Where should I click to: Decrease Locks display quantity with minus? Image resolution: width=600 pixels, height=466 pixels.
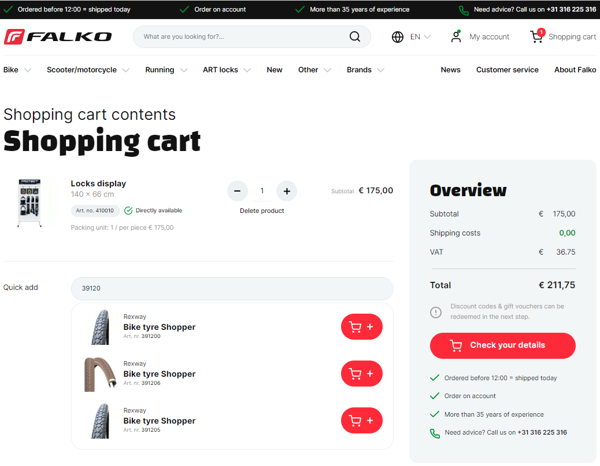pyautogui.click(x=237, y=191)
